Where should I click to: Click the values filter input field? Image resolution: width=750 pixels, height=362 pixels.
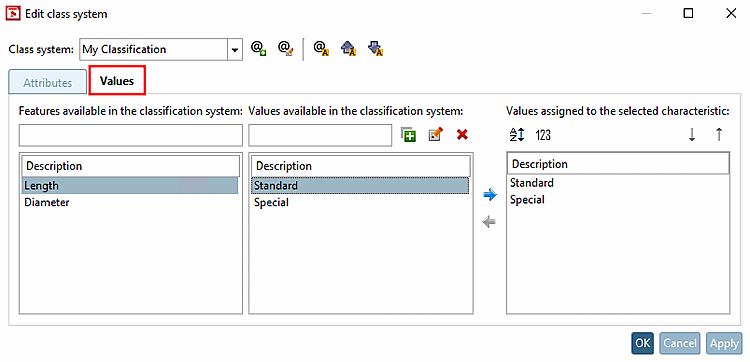pos(320,135)
